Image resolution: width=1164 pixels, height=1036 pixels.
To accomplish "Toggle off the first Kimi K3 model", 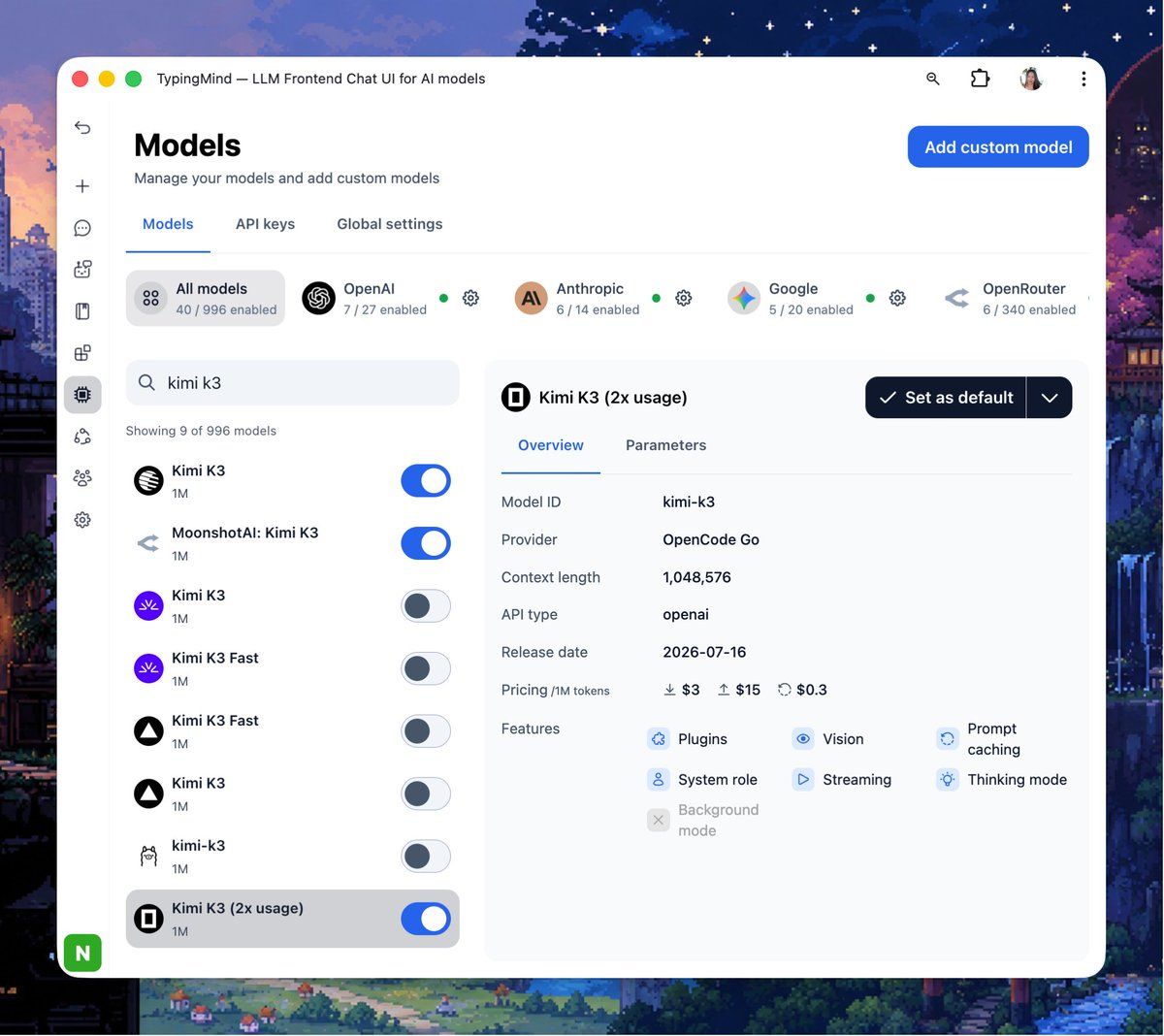I will 426,481.
